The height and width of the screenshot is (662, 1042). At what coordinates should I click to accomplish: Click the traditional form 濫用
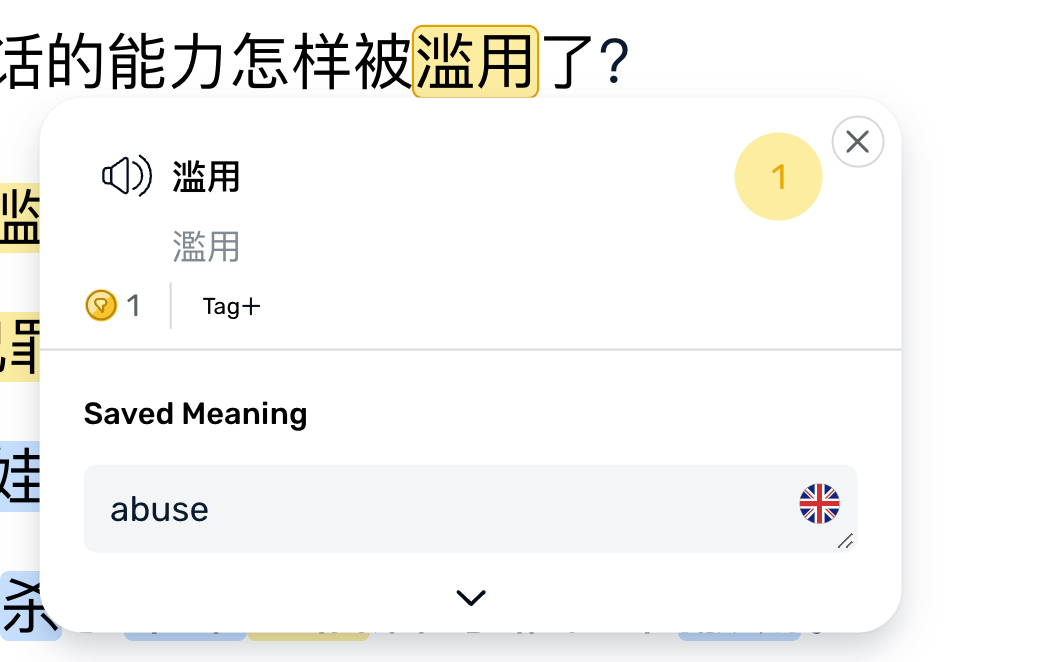206,247
